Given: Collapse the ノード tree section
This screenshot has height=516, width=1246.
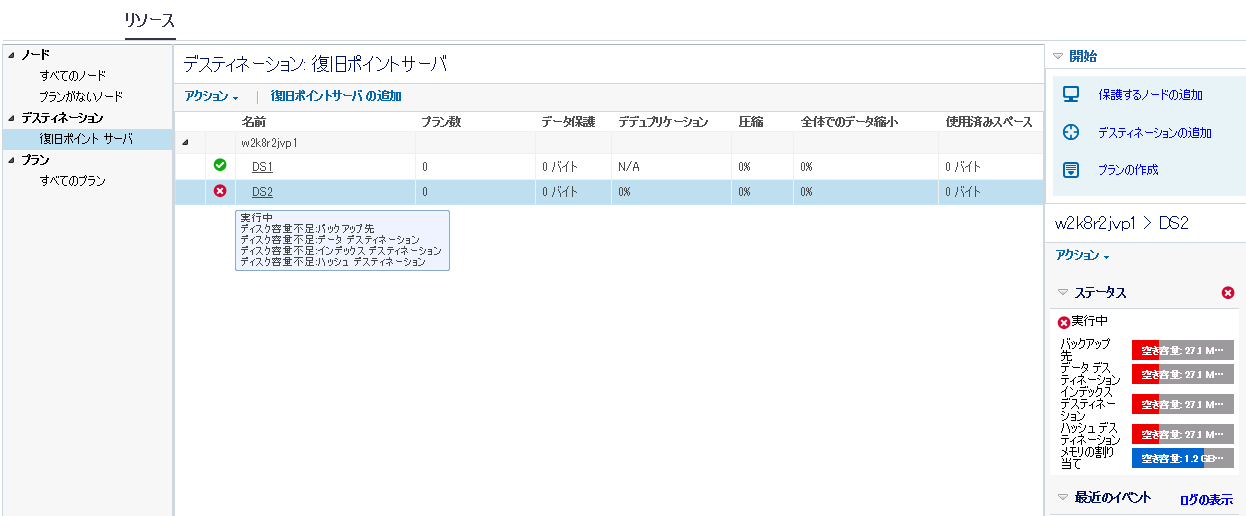Looking at the screenshot, I should click(11, 55).
